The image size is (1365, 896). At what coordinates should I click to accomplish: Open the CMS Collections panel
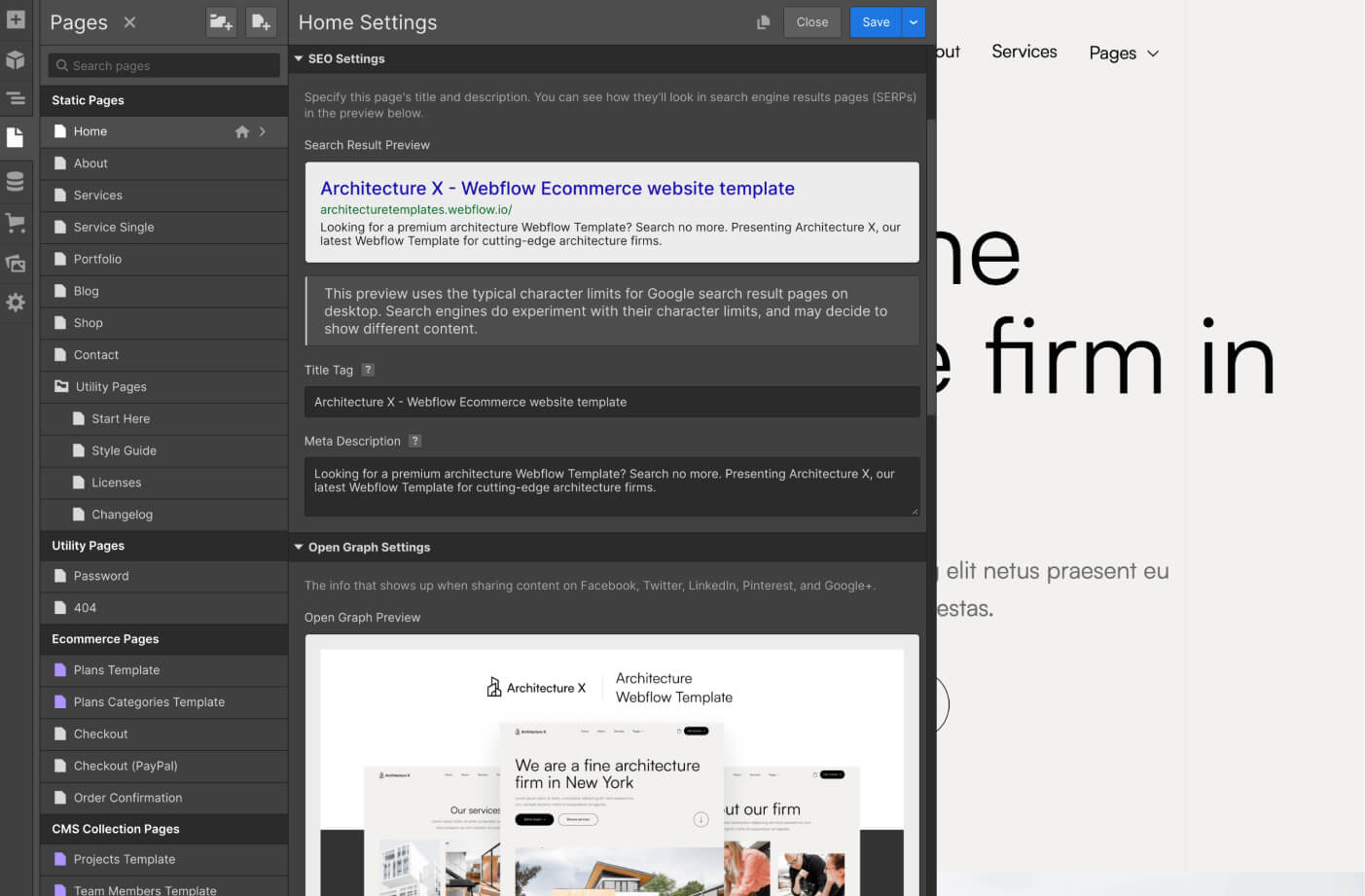click(16, 180)
